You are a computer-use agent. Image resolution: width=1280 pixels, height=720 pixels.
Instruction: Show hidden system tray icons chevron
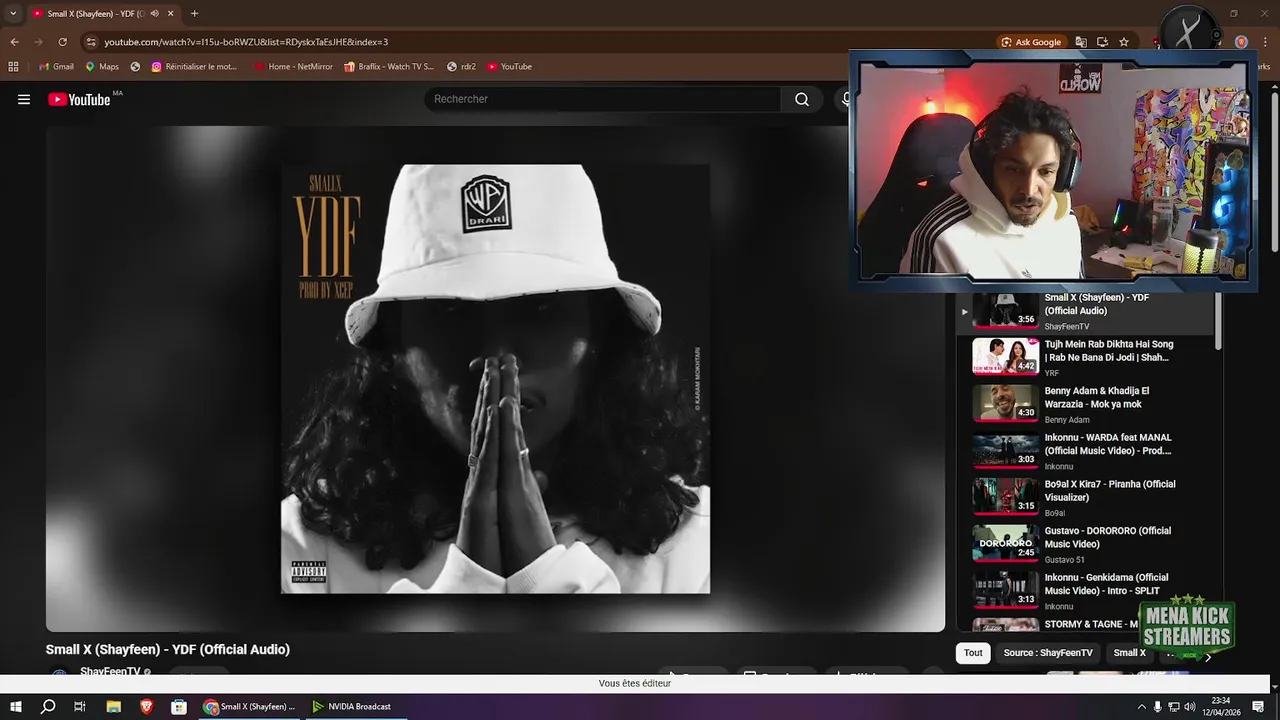coord(1142,707)
